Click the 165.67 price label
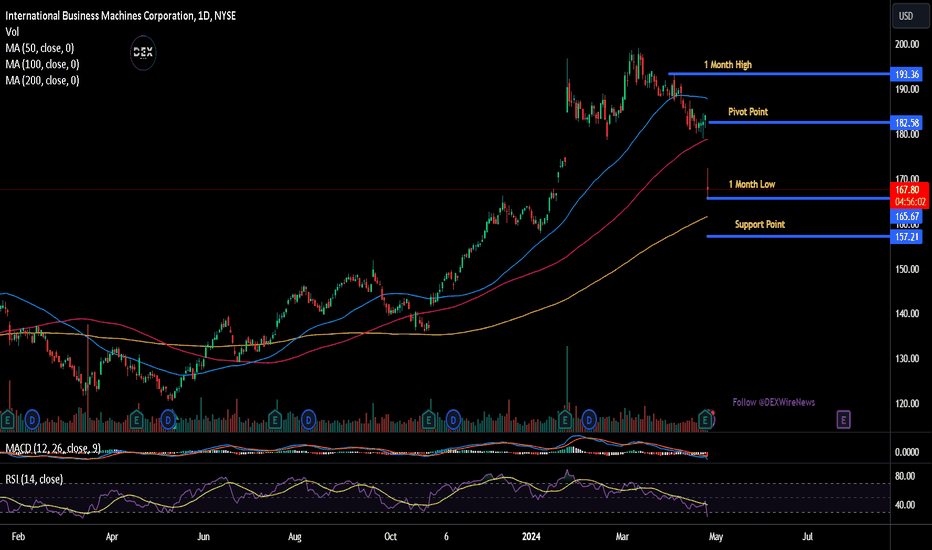 point(908,216)
